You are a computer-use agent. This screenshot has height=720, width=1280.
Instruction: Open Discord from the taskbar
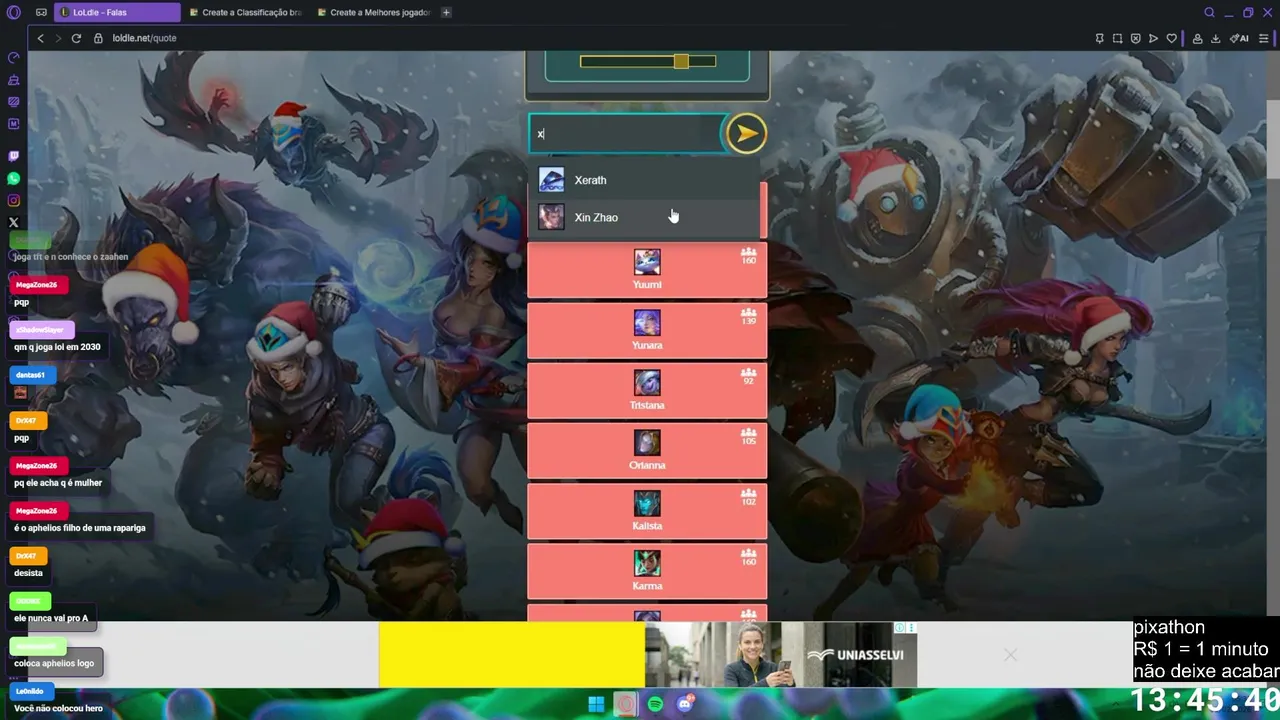(685, 704)
